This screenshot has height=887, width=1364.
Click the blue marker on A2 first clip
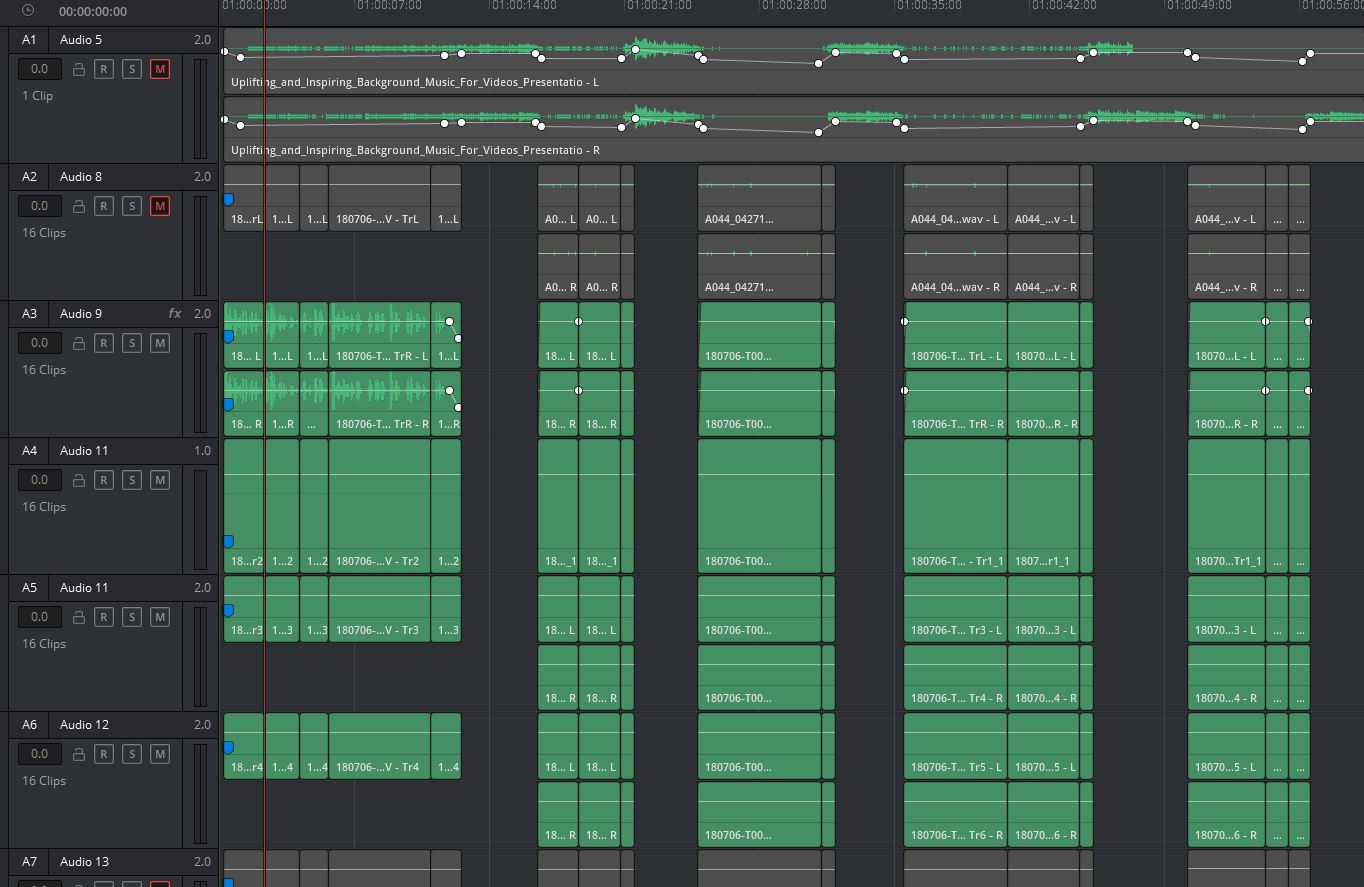(x=228, y=199)
